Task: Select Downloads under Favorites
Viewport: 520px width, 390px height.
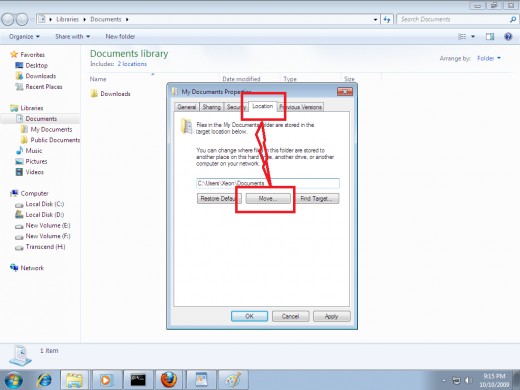Action: 41,76
